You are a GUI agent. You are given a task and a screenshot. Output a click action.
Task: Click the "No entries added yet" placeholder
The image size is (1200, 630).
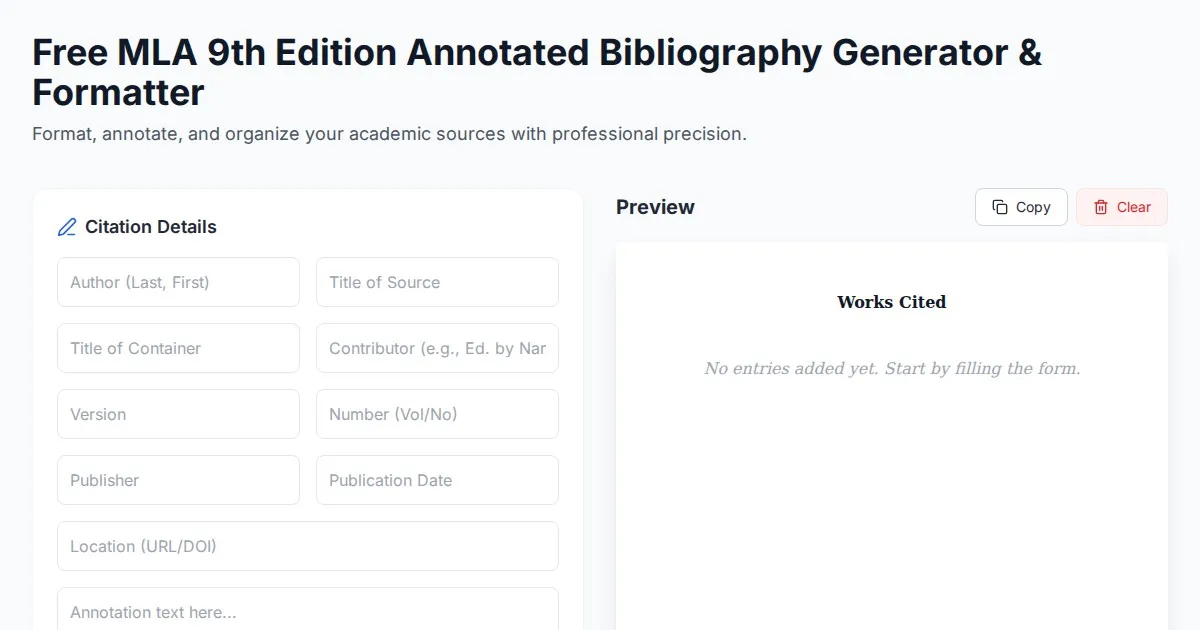891,369
